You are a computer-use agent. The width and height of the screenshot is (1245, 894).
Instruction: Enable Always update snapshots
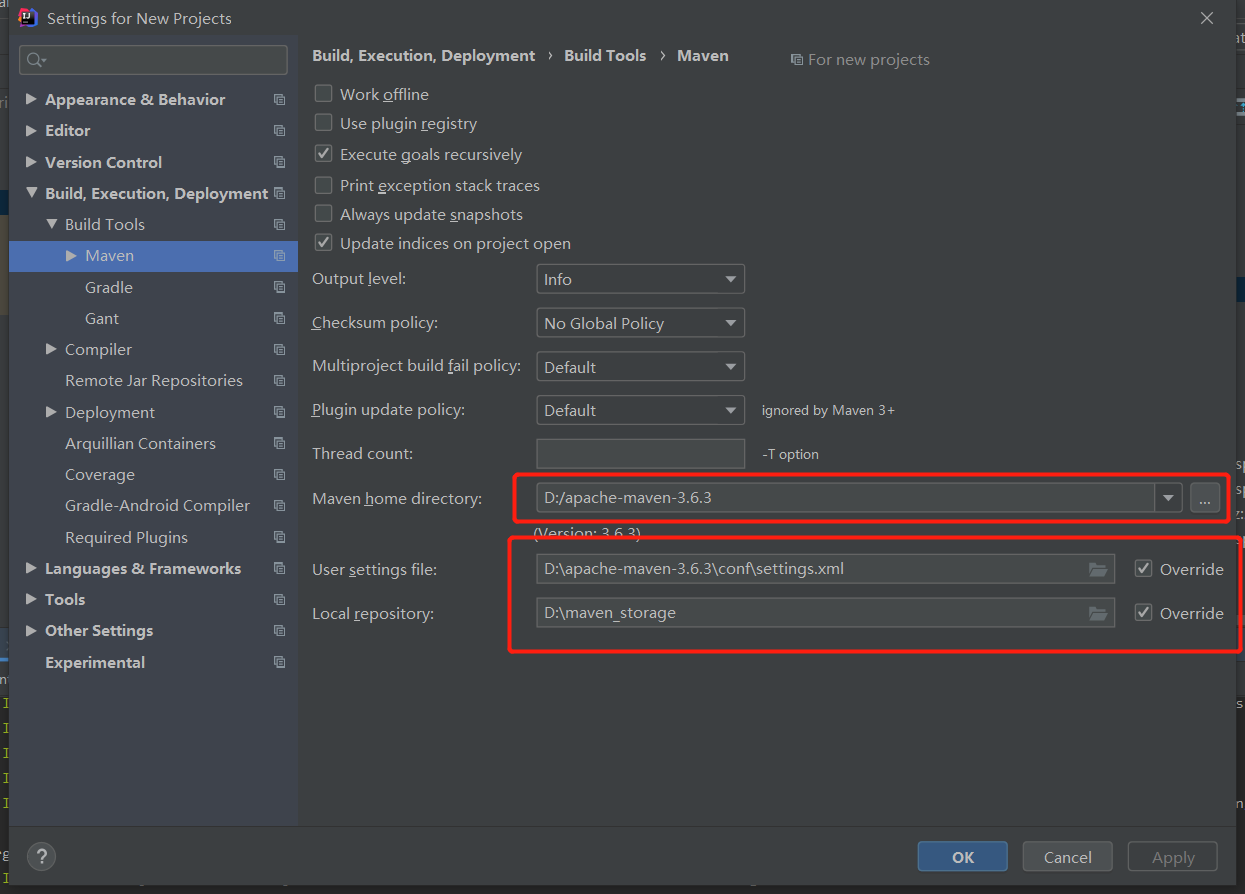pyautogui.click(x=323, y=214)
